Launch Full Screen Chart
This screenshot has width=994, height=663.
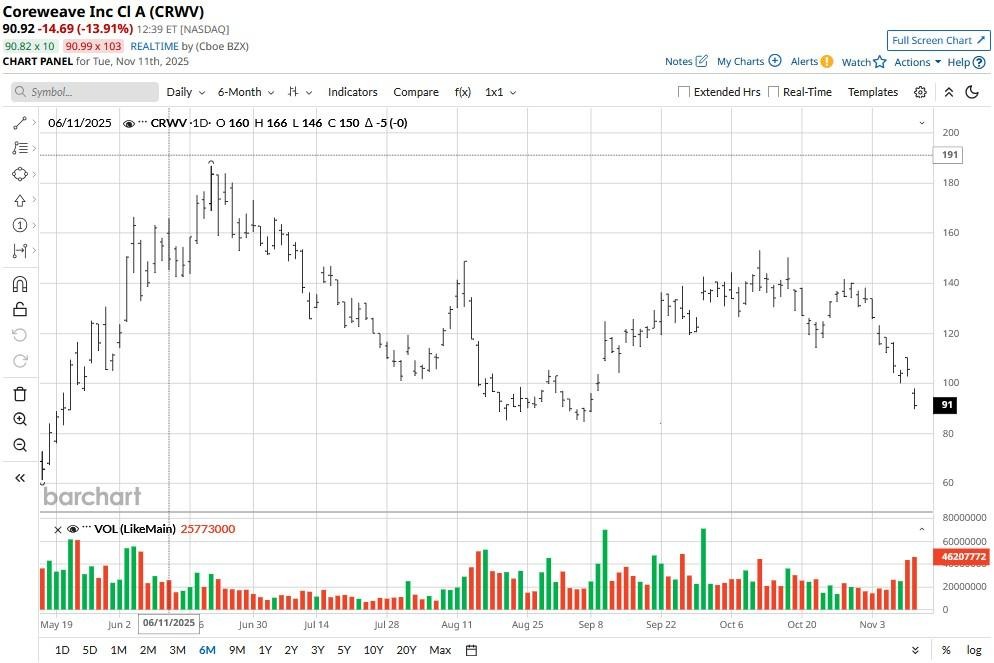(938, 41)
